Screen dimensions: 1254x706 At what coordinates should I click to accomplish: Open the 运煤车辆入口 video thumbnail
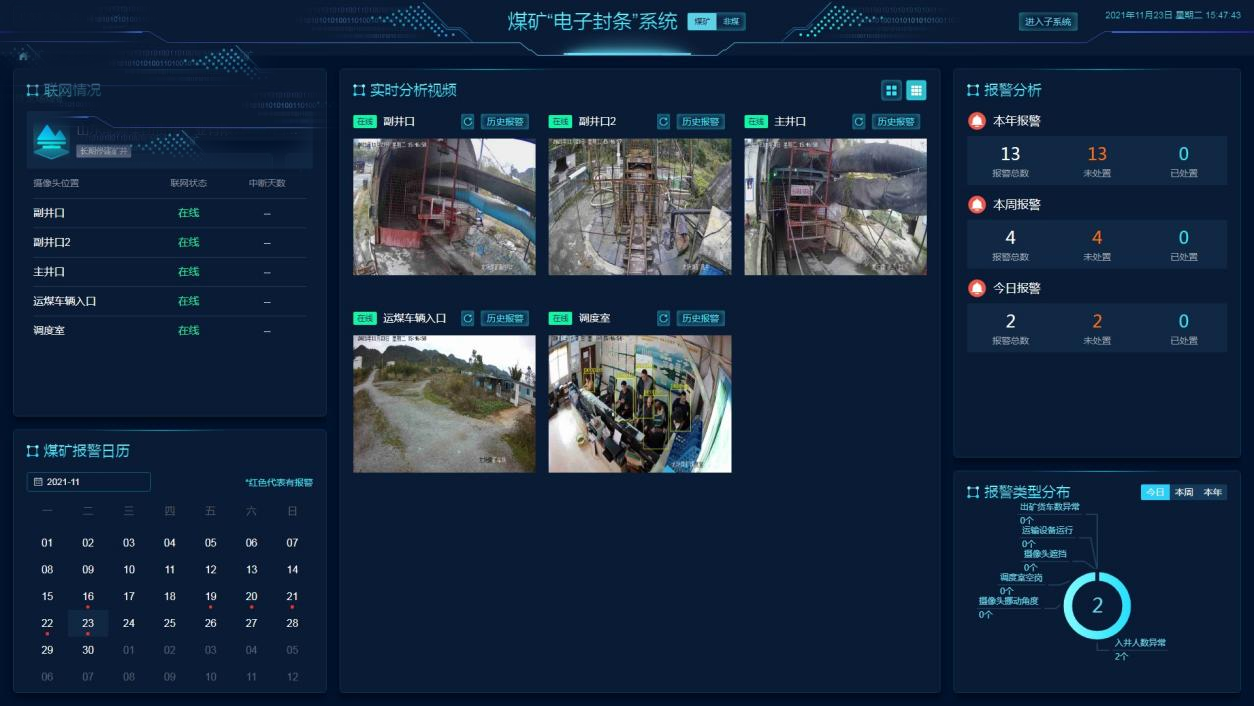tap(444, 403)
